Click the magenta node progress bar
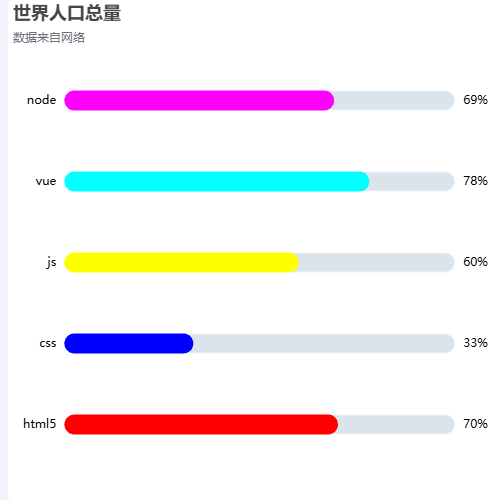Image resolution: width=500 pixels, height=500 pixels. pyautogui.click(x=199, y=100)
